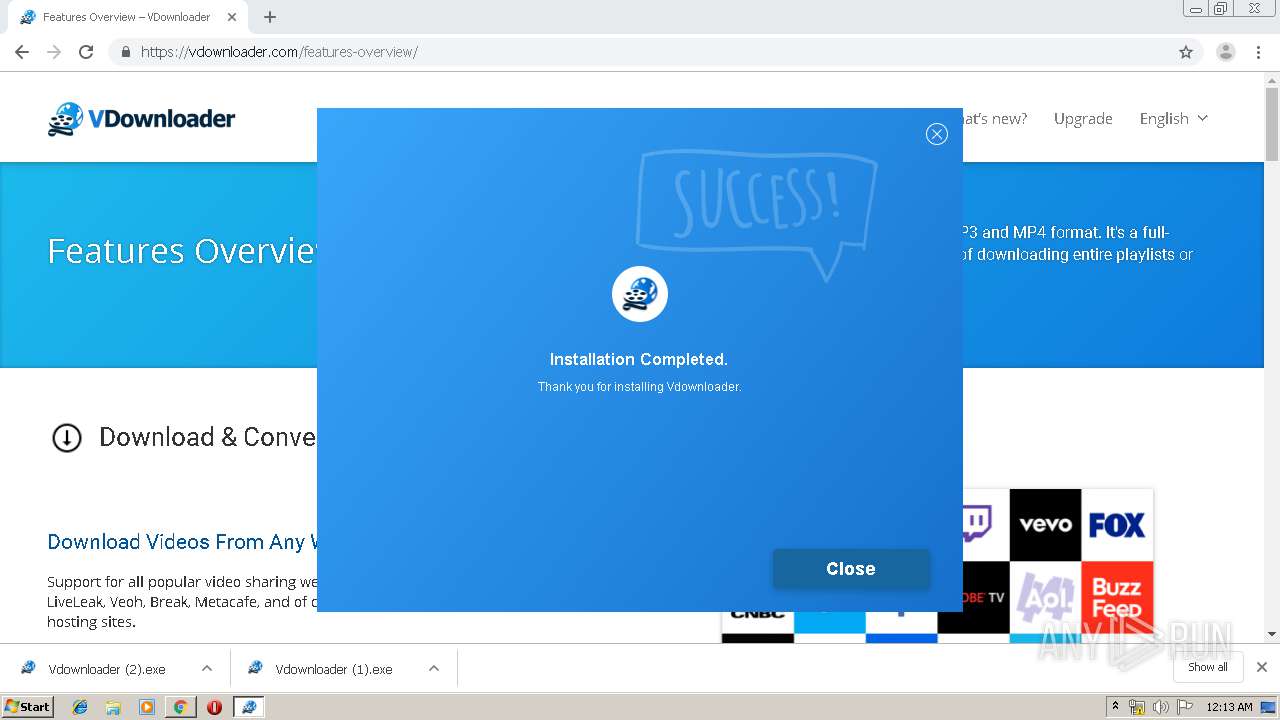Click the taskbar clock showing 12:13 AM
Image resolution: width=1280 pixels, height=720 pixels.
(1229, 707)
